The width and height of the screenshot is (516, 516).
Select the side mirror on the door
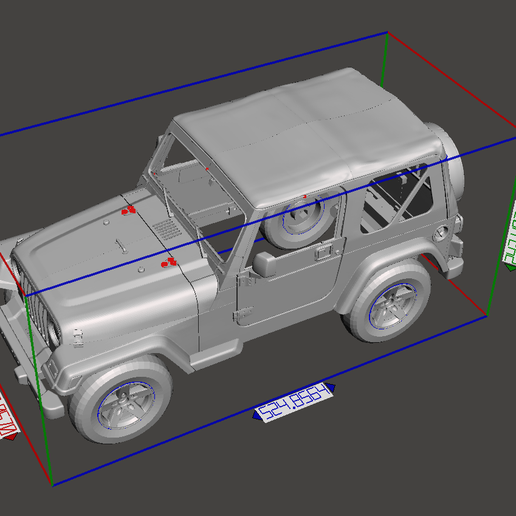coord(265,264)
